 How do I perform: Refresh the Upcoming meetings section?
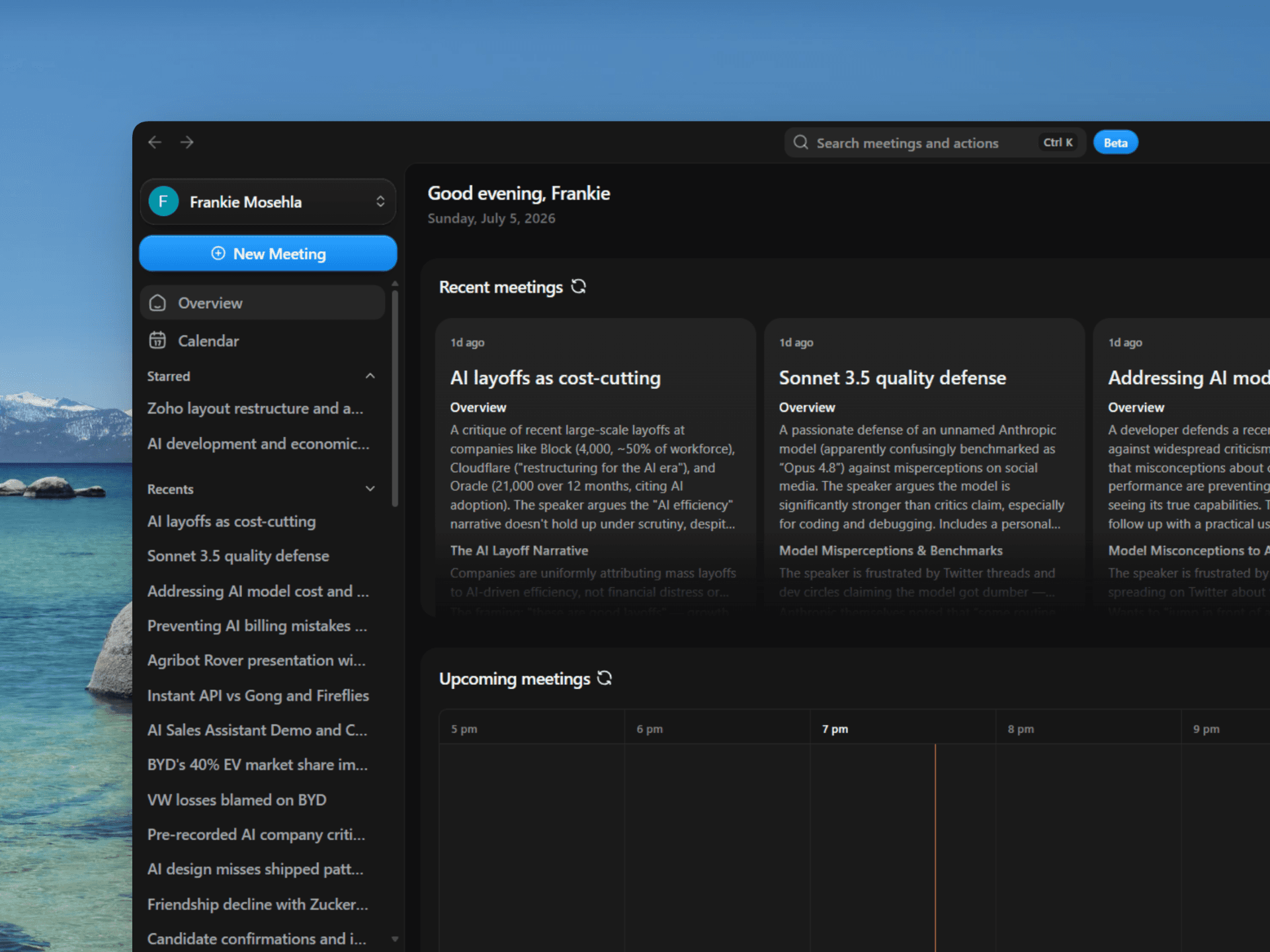(605, 678)
